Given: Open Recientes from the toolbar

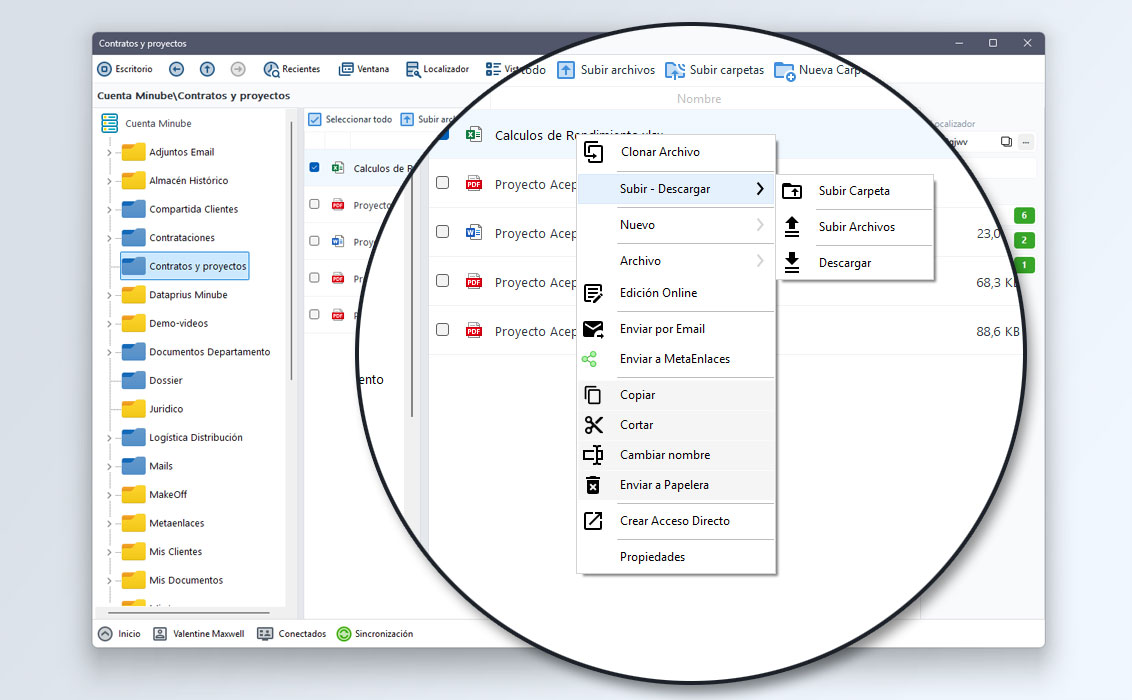Looking at the screenshot, I should click(292, 69).
